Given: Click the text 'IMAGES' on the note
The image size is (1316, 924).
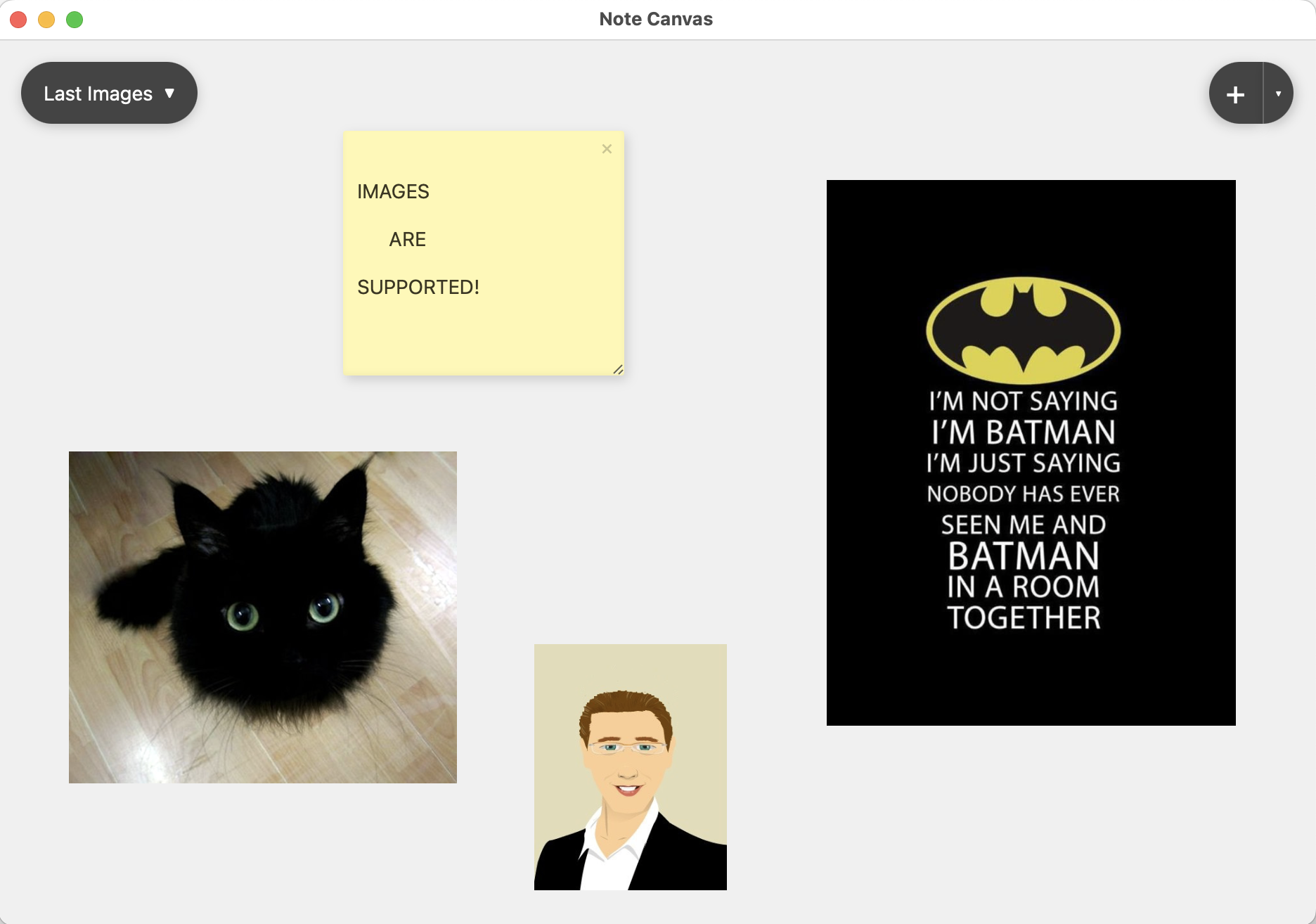Looking at the screenshot, I should [394, 191].
